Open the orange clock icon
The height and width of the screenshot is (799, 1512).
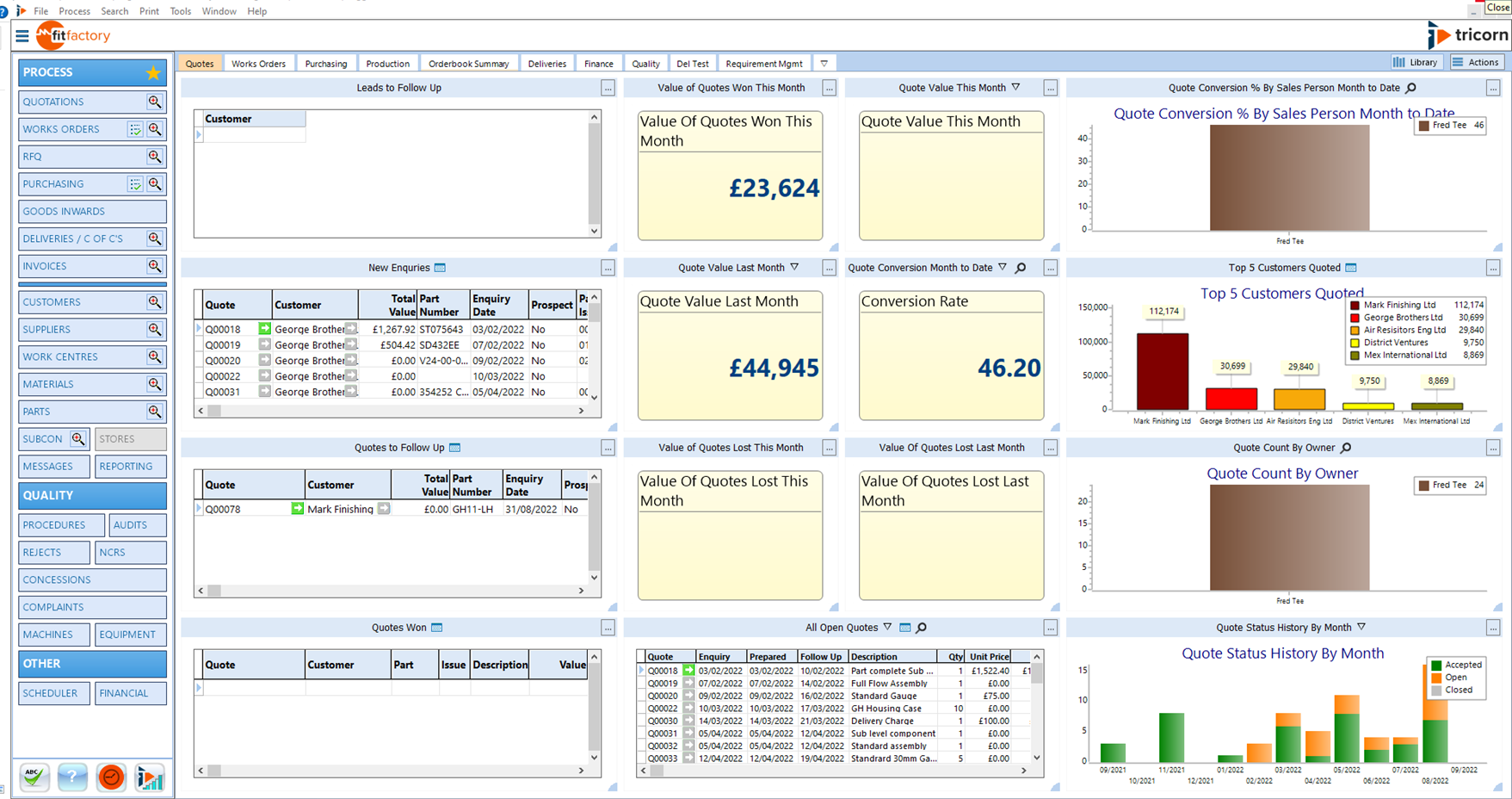click(111, 777)
